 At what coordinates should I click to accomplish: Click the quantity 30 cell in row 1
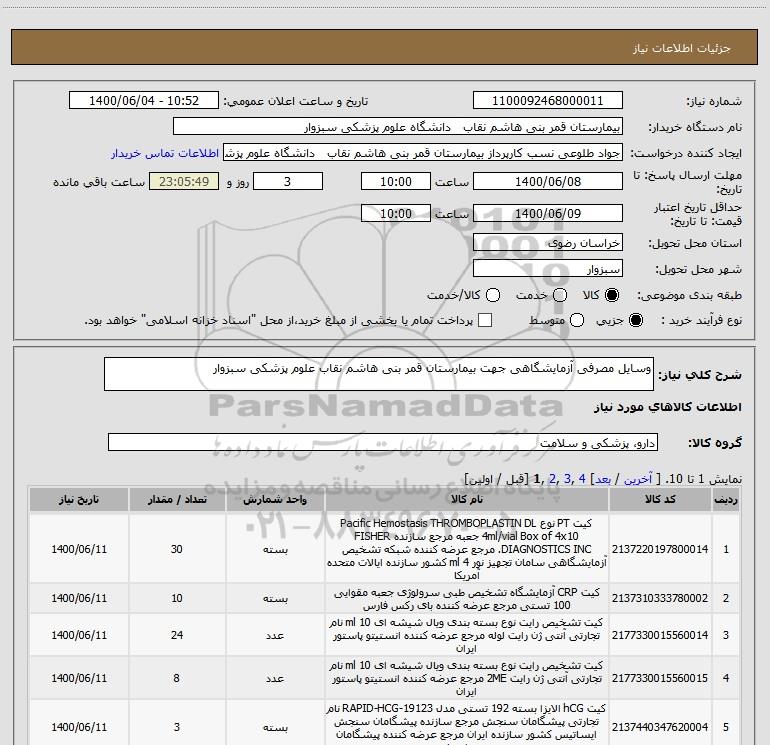click(177, 549)
